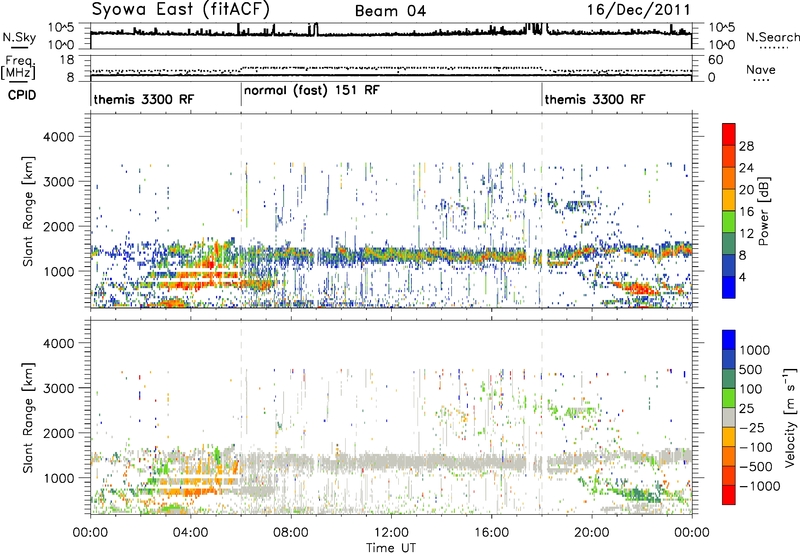Click the '16:00' time axis label
Viewport: 800px width, 554px height.
pyautogui.click(x=491, y=533)
